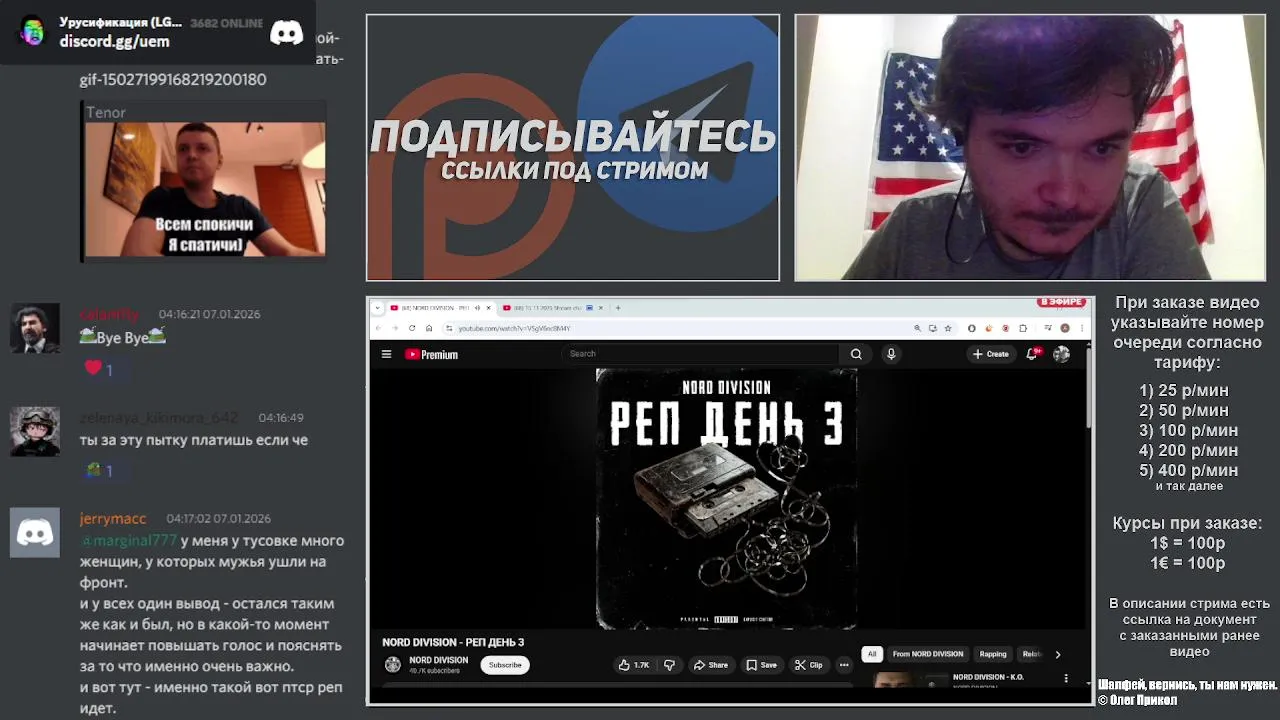Click zelenaya_kikimora avatar in chat
Screen dimensions: 1280x720
pos(35,431)
